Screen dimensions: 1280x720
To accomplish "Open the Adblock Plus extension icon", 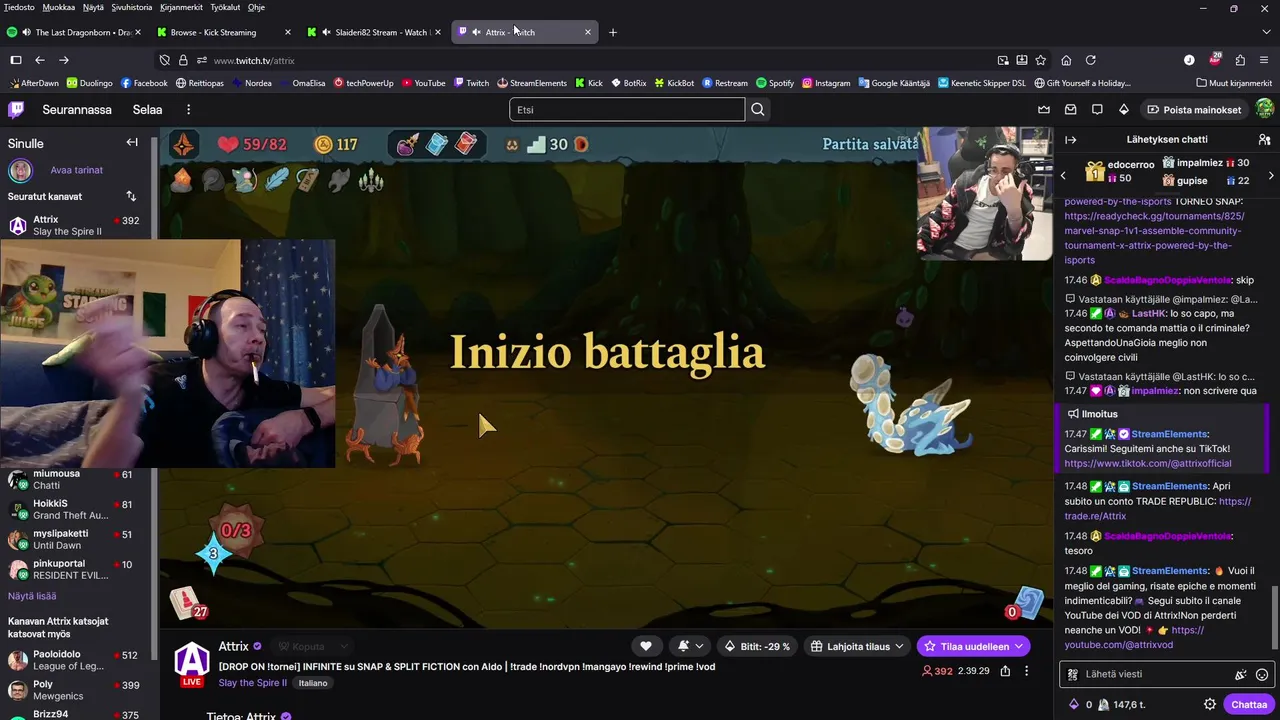I will click(x=1215, y=60).
